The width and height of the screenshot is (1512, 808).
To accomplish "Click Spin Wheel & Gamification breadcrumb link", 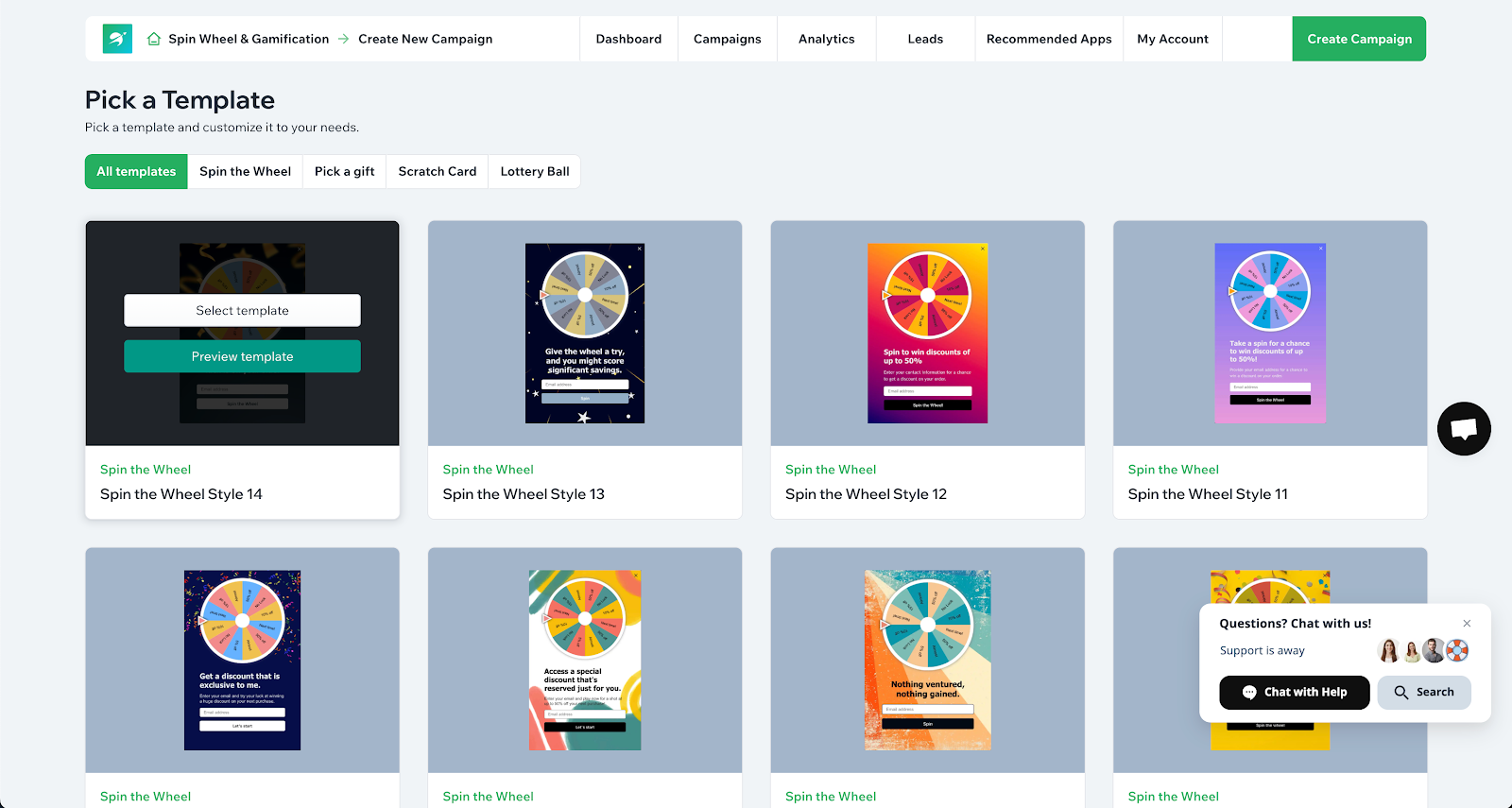I will pos(249,39).
